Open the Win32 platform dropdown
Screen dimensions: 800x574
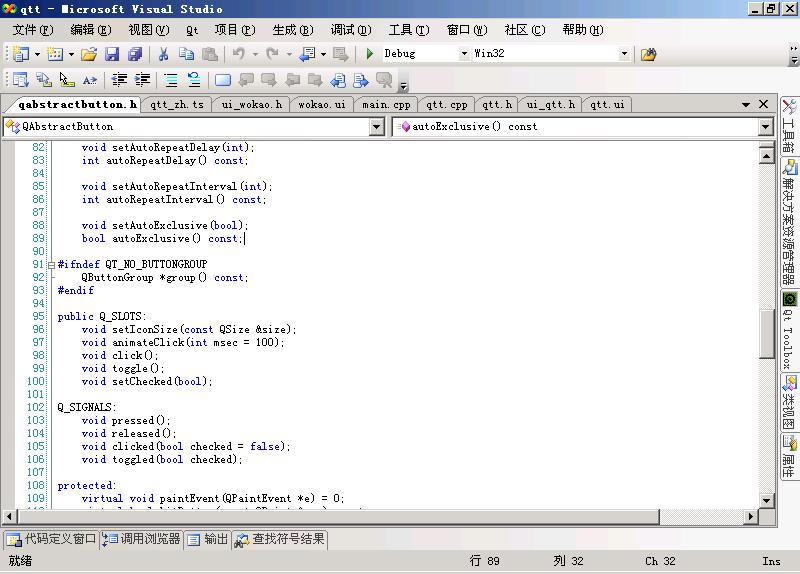[625, 54]
